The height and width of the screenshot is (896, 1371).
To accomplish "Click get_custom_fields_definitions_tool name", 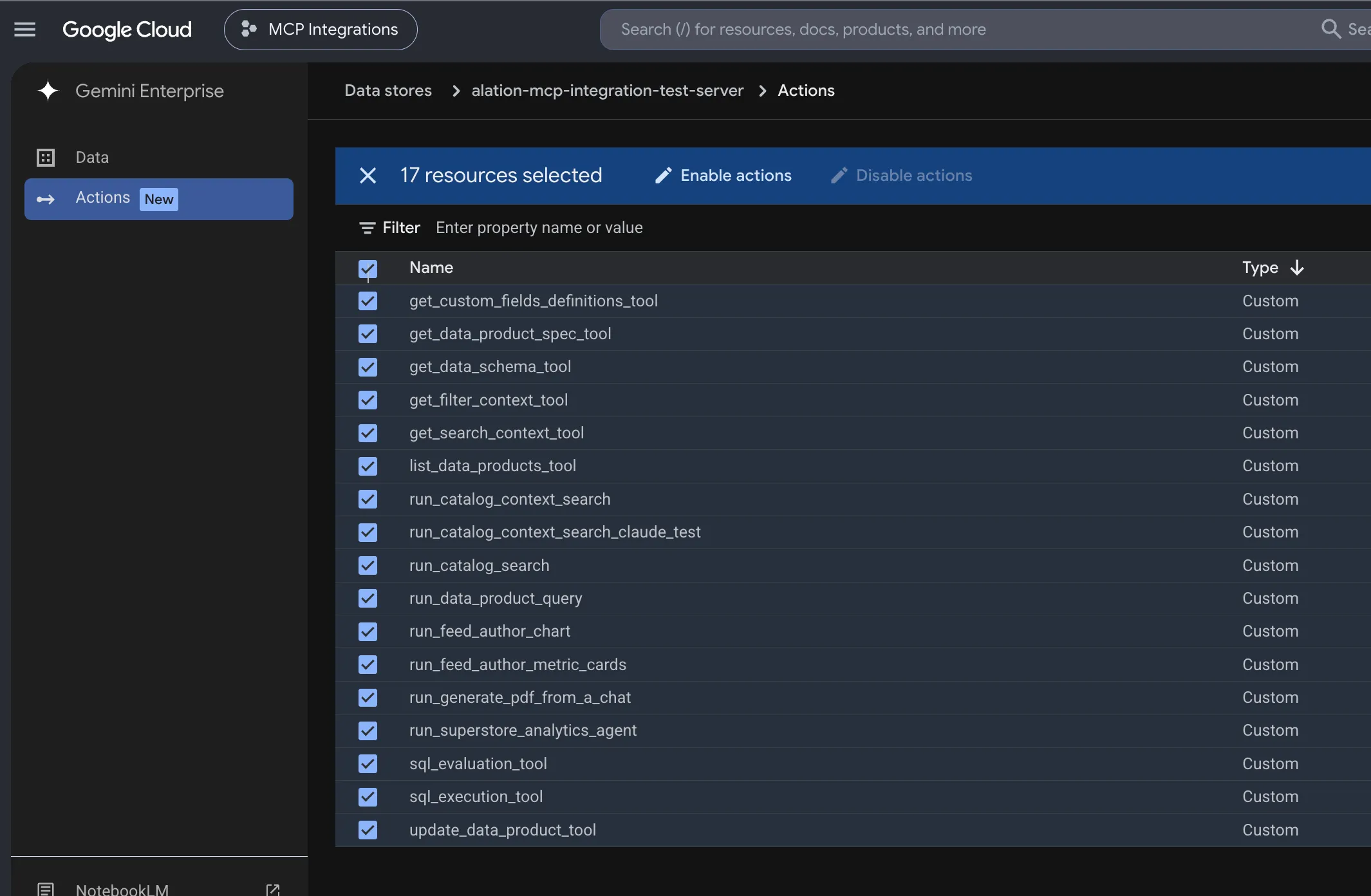I will (534, 301).
